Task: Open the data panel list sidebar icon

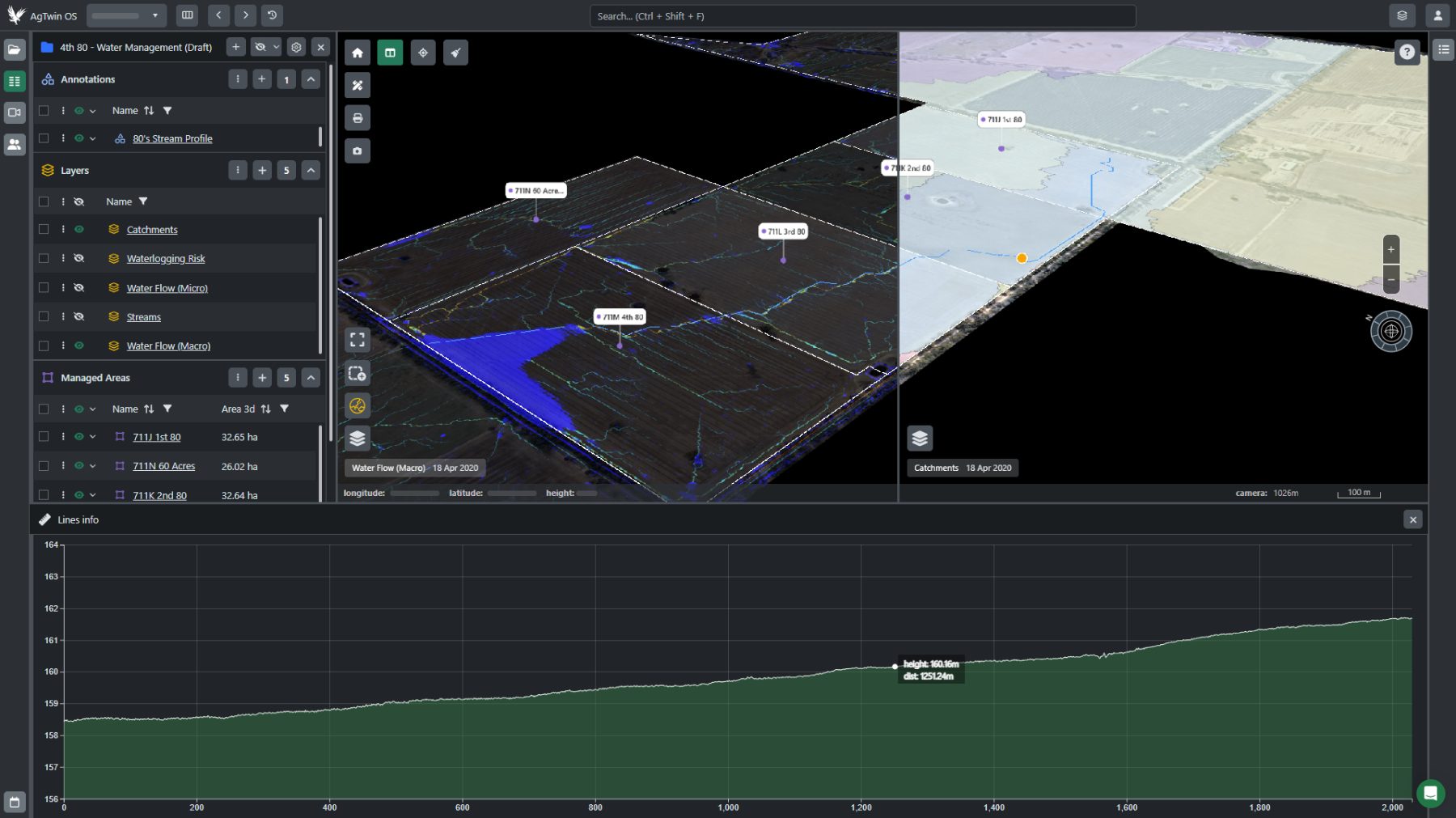Action: pos(15,81)
